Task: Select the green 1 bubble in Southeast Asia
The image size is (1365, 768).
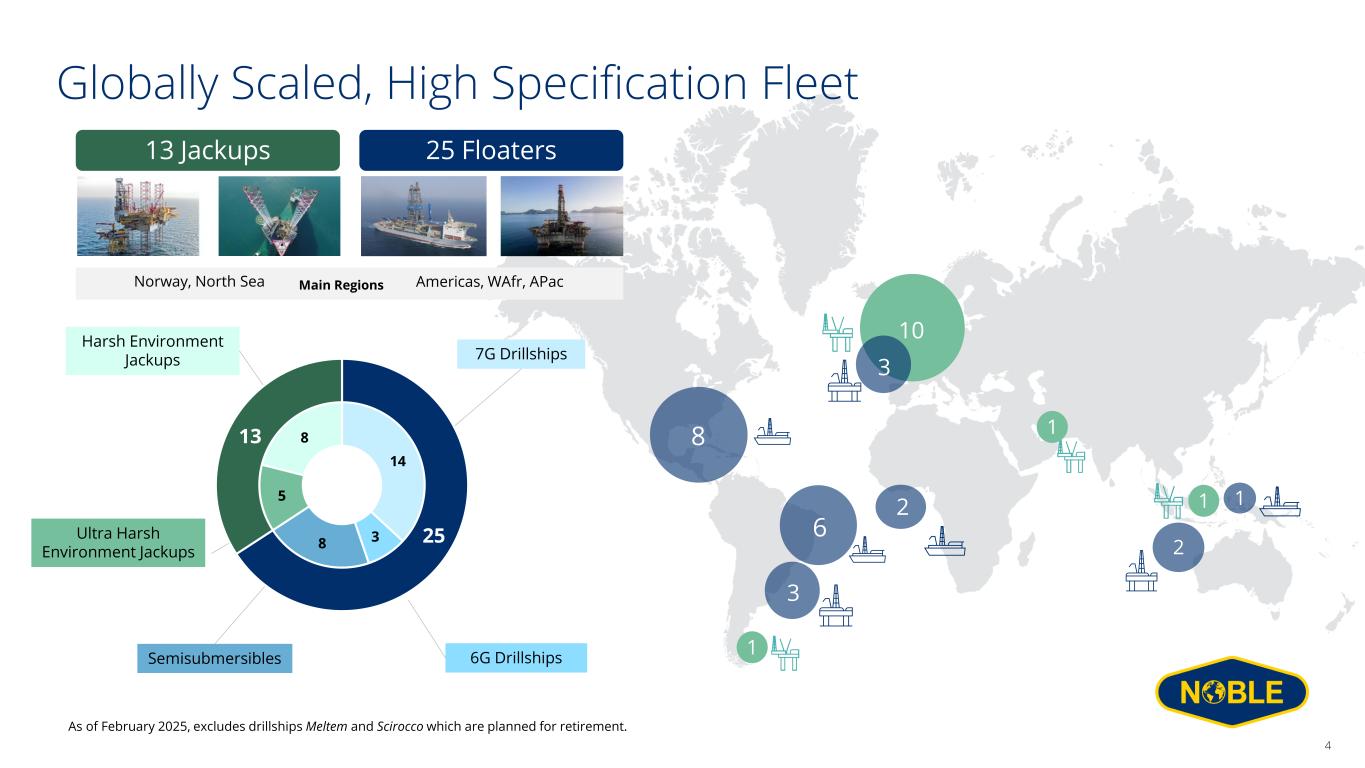Action: [x=1203, y=500]
